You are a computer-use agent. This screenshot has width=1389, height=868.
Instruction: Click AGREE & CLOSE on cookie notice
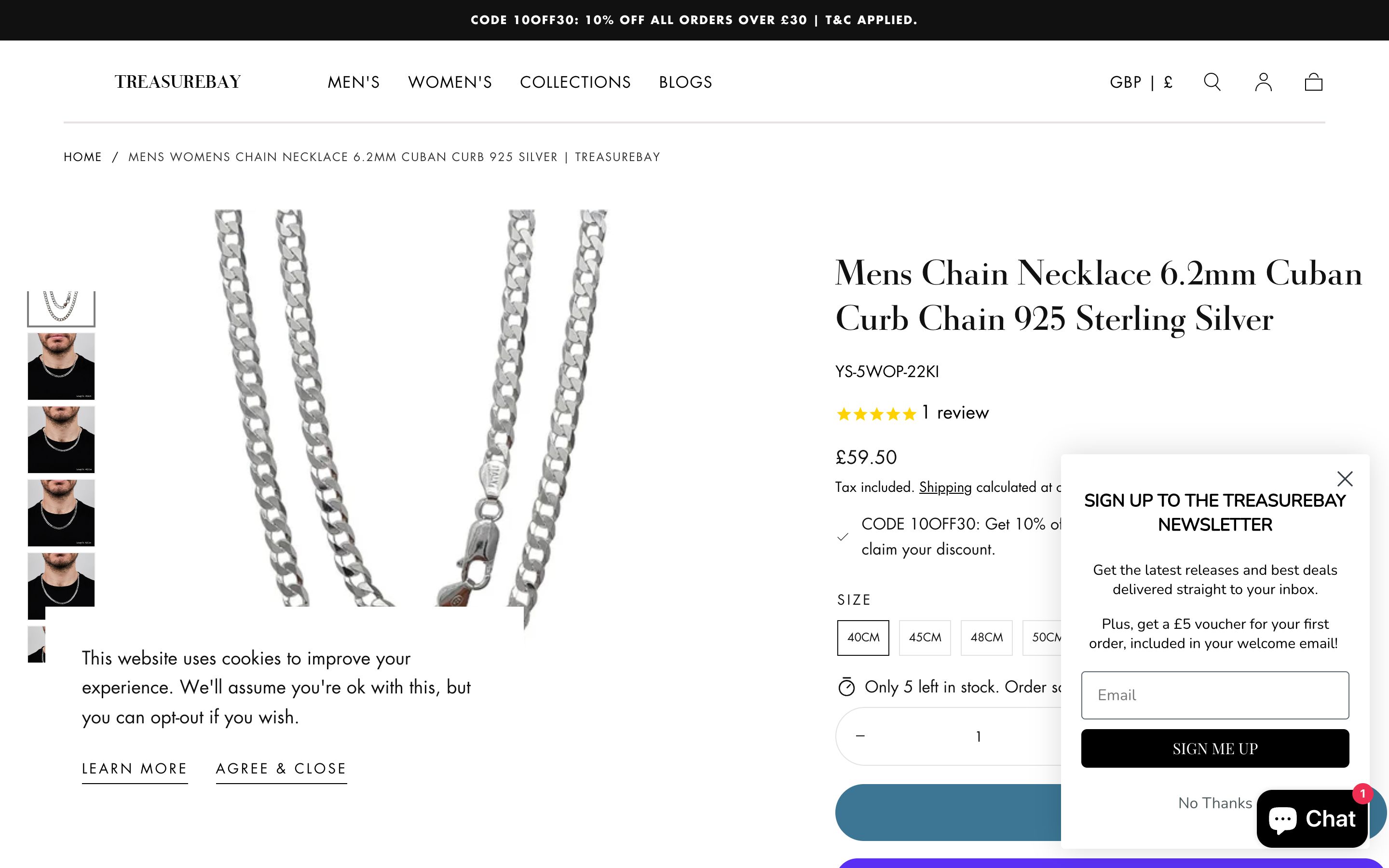pyautogui.click(x=281, y=768)
